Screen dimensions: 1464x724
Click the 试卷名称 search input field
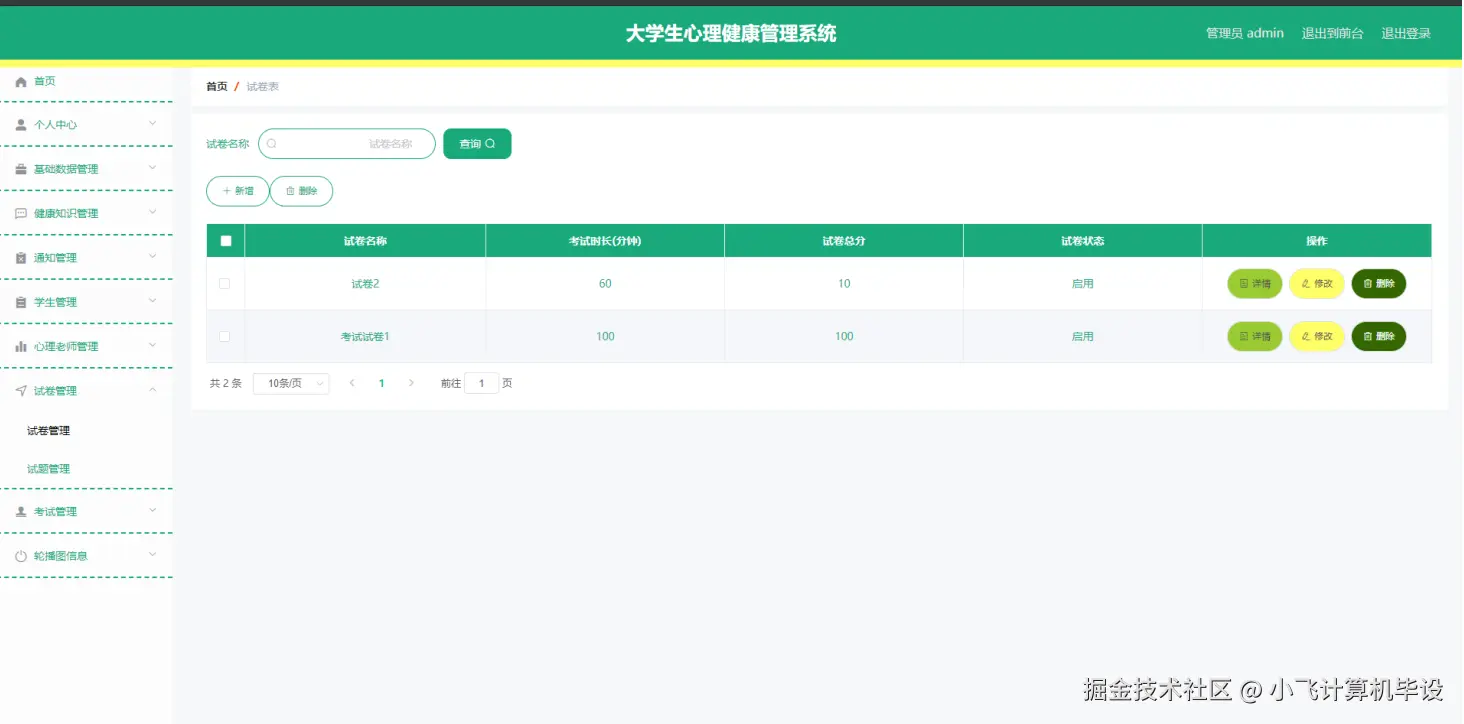coord(347,144)
